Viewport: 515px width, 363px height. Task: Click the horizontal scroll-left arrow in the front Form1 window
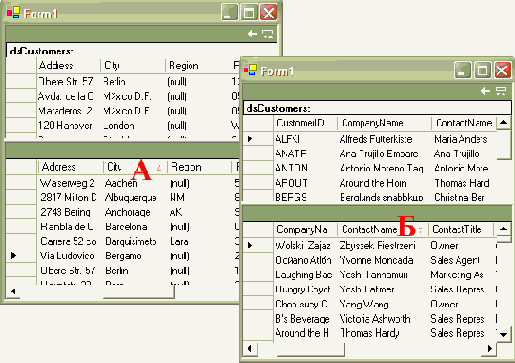250,349
